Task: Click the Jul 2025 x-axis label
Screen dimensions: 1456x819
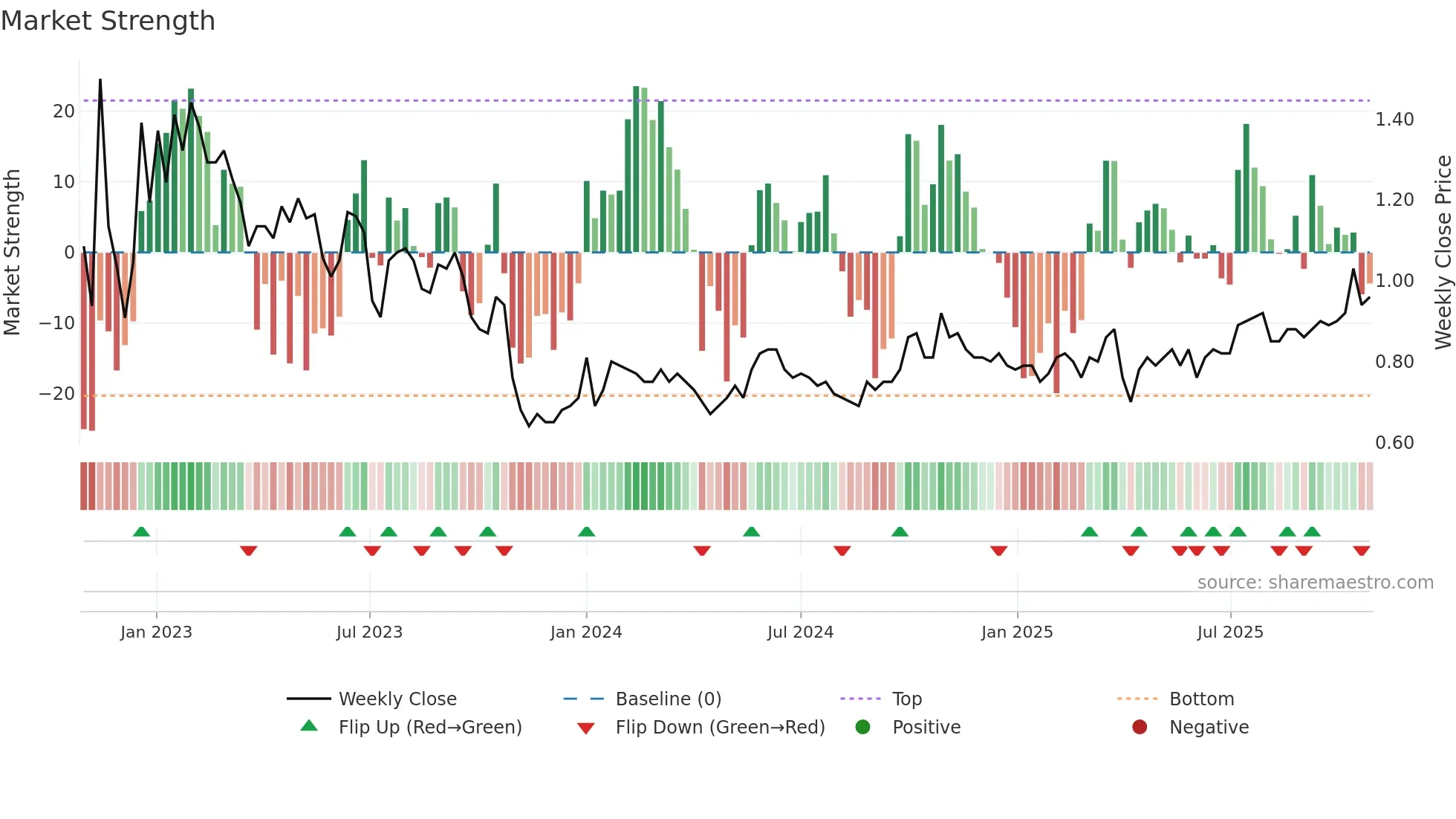Action: tap(1230, 632)
